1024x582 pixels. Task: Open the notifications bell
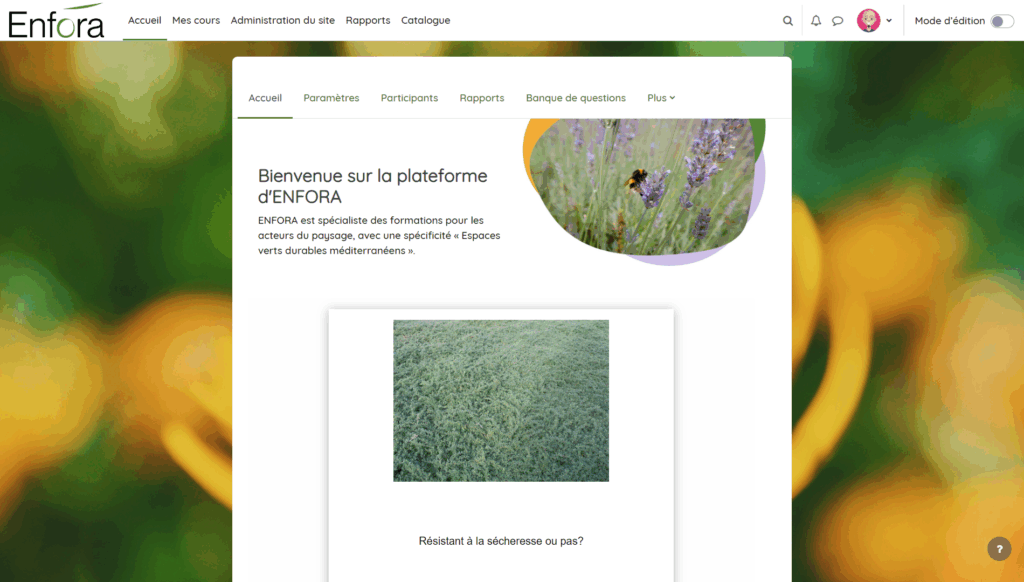click(x=816, y=21)
